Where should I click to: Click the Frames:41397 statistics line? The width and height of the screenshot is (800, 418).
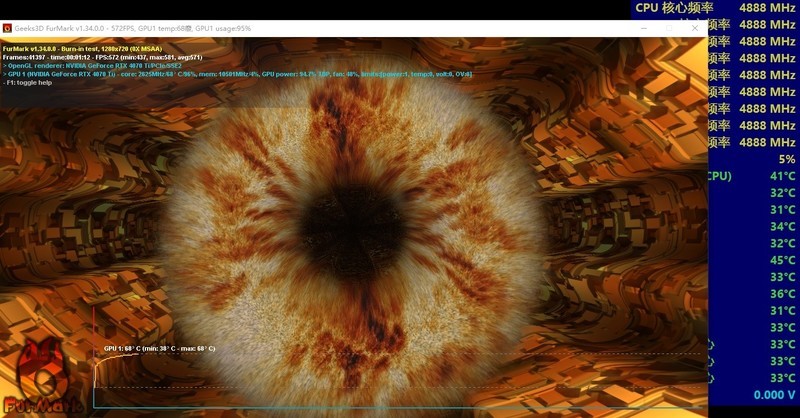103,57
